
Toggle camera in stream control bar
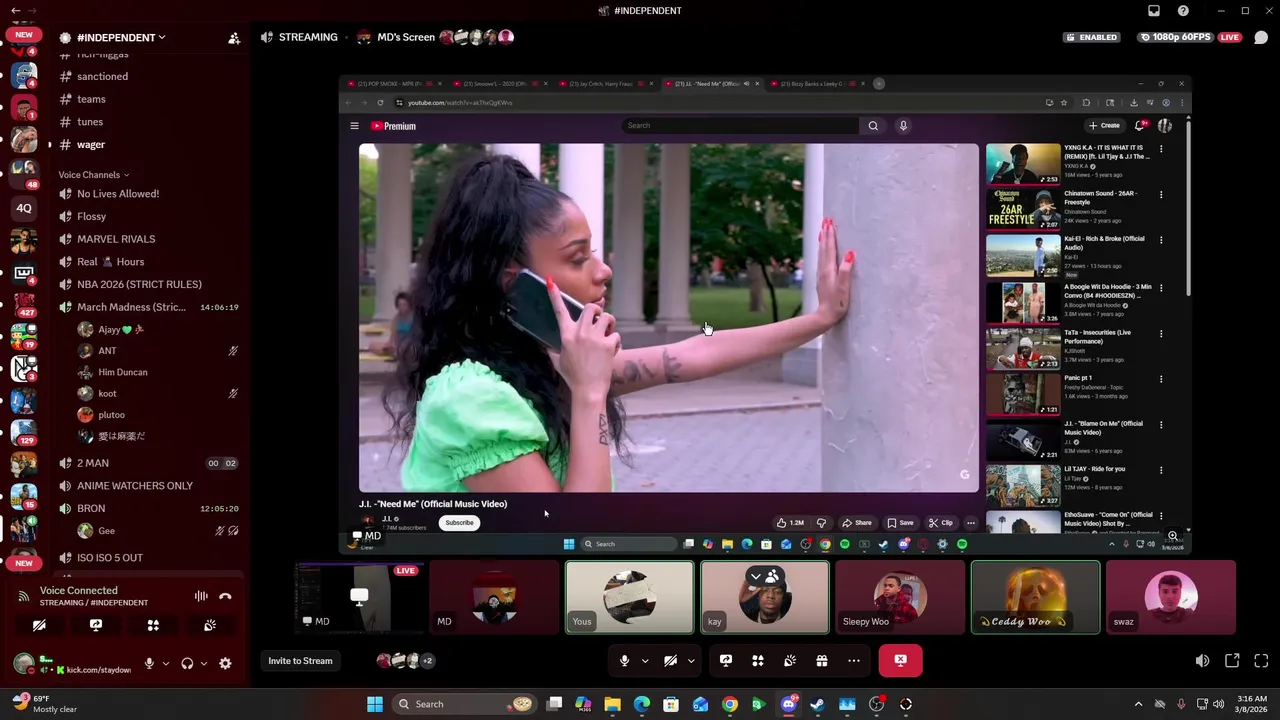(x=670, y=661)
